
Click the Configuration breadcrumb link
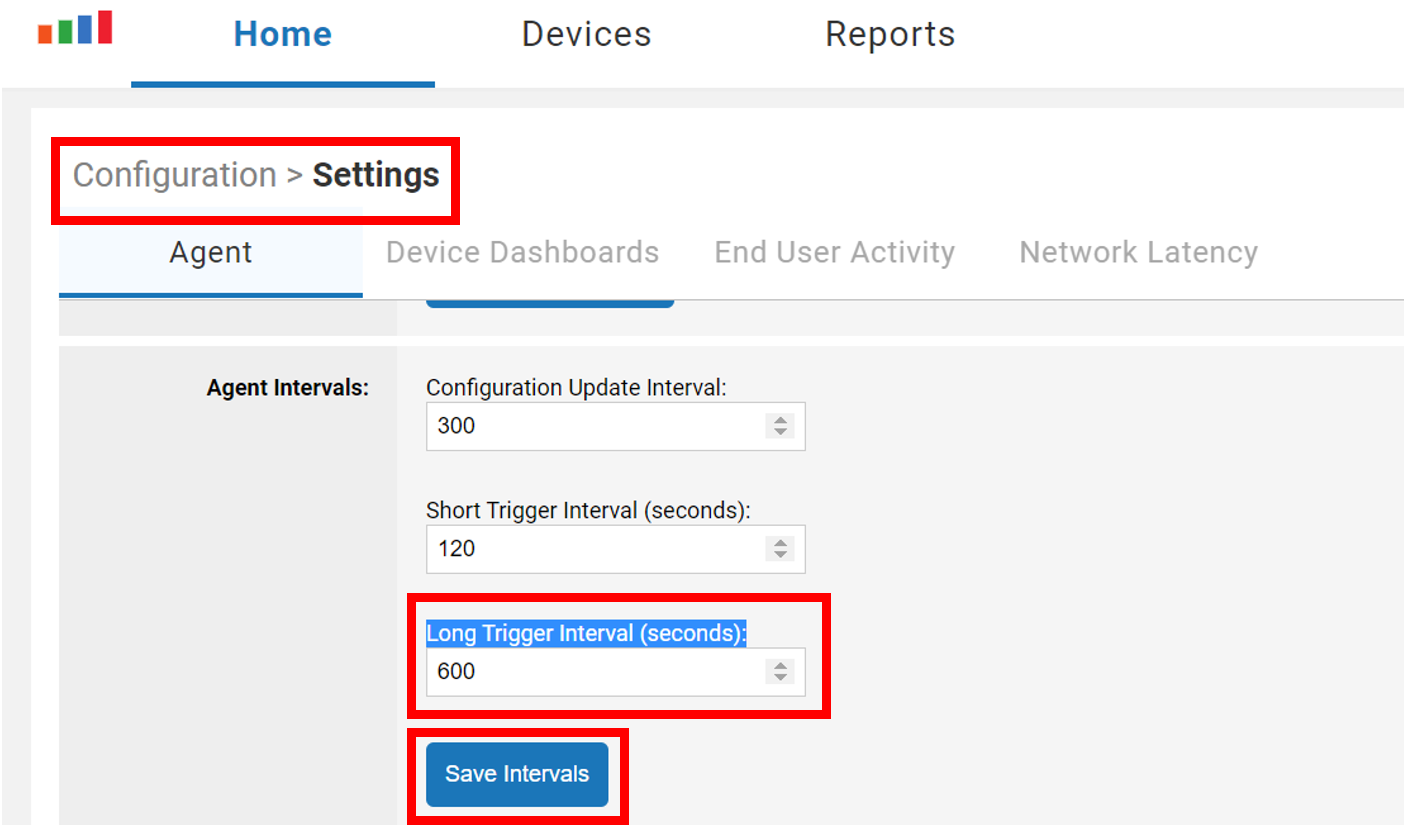[x=174, y=175]
